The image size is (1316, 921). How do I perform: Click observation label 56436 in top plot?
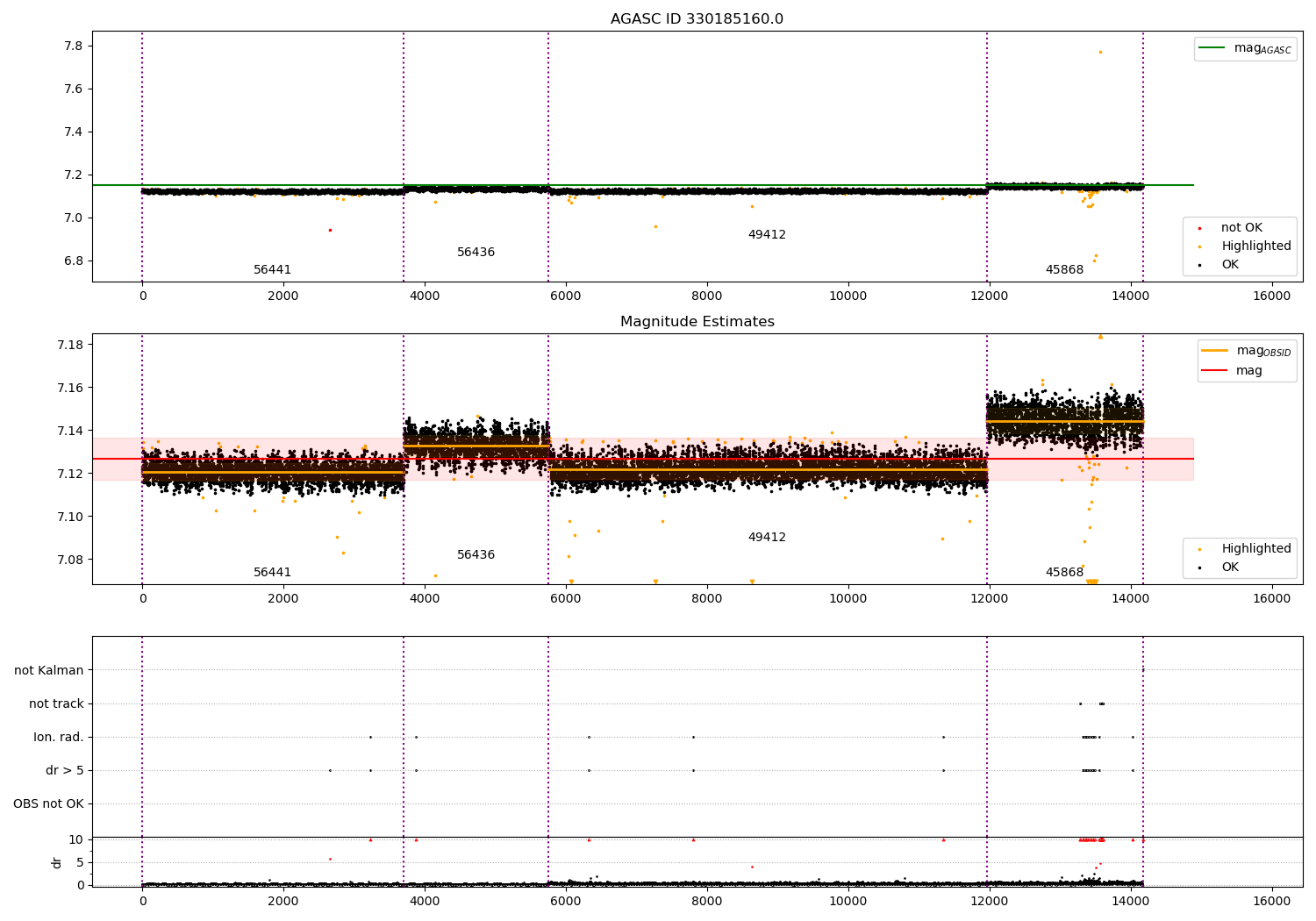[476, 253]
